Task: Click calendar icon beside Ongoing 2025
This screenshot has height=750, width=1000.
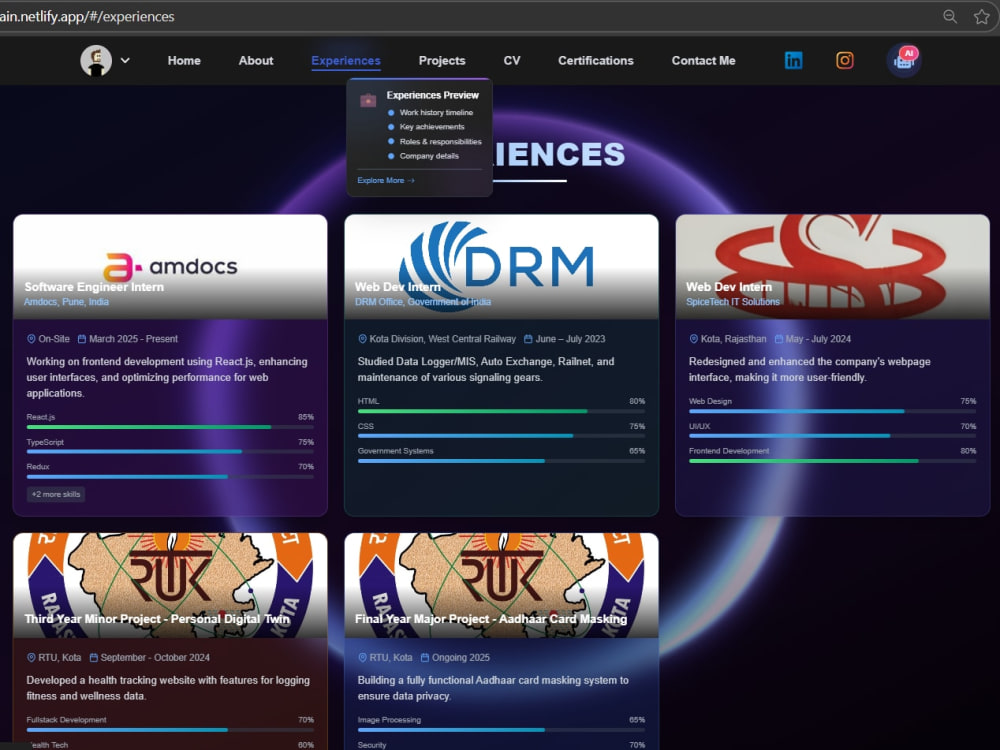Action: click(x=425, y=658)
